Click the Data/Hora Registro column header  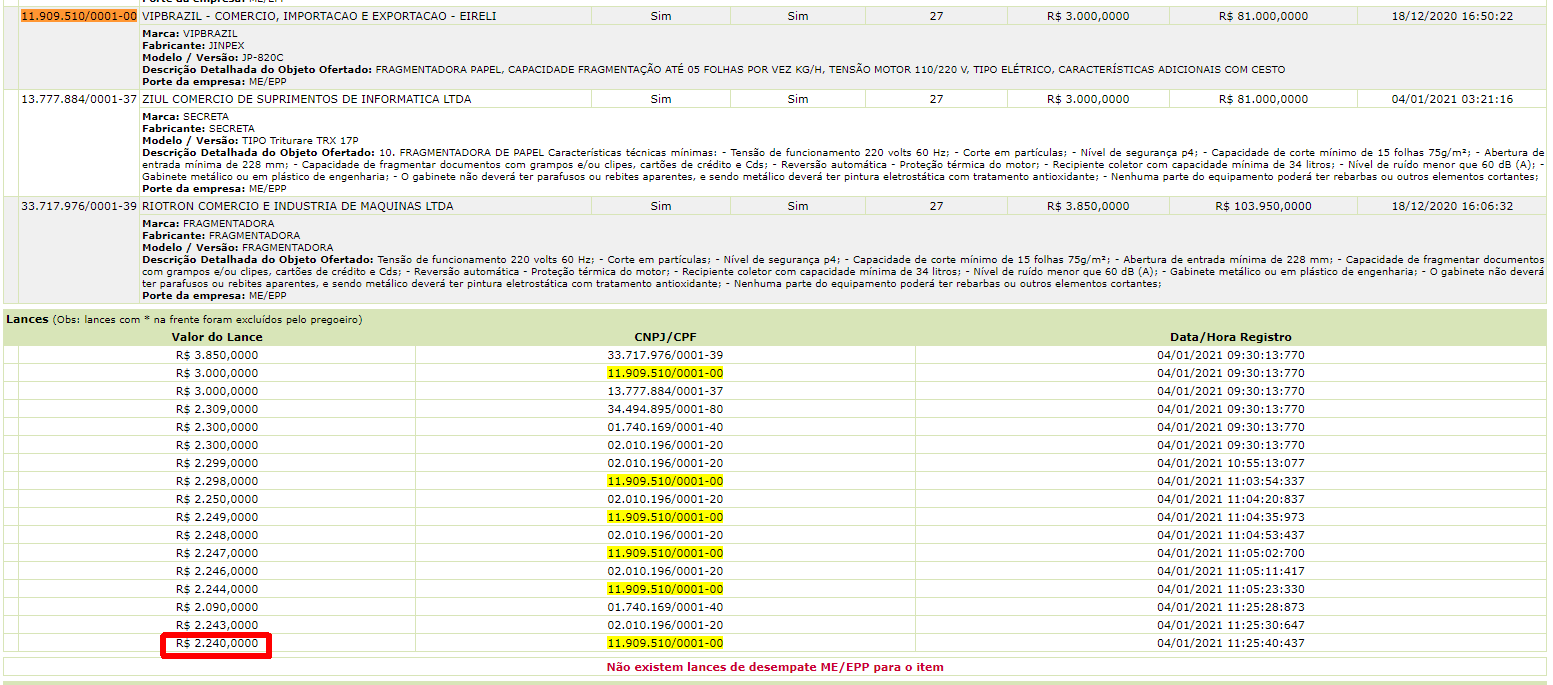point(1230,337)
